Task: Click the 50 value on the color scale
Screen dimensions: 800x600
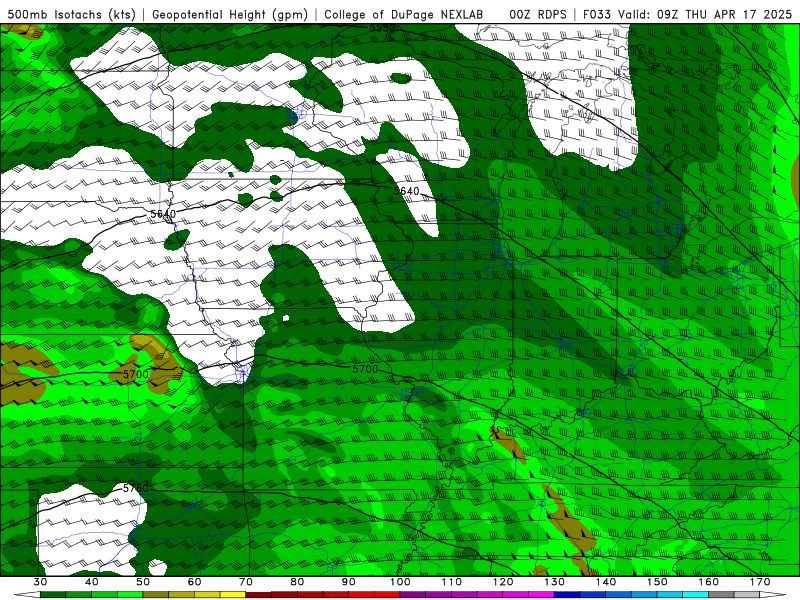Action: [x=143, y=582]
